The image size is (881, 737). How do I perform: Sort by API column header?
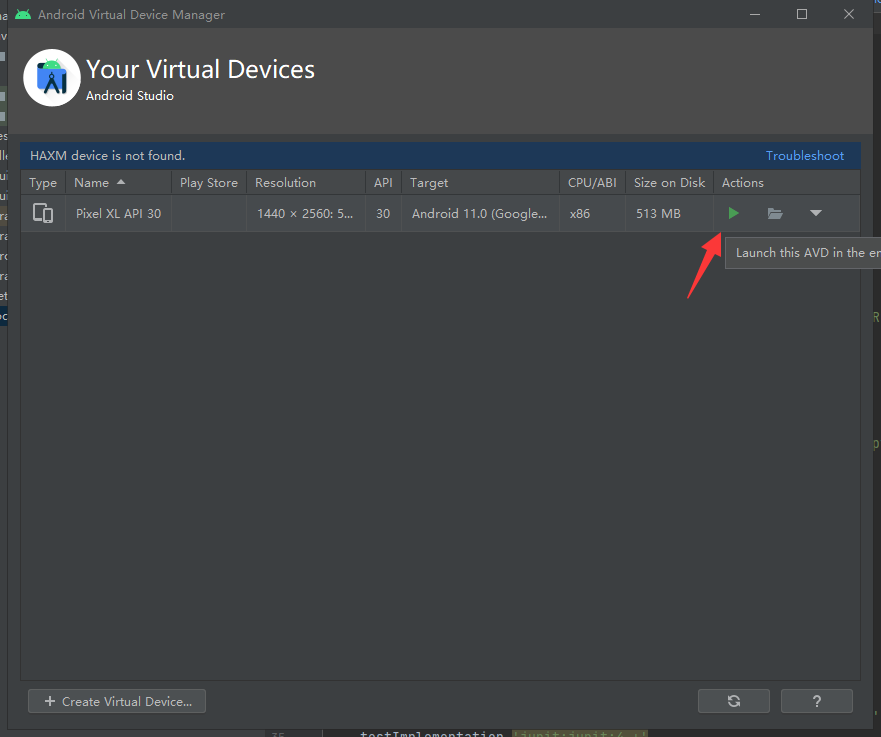tap(383, 183)
